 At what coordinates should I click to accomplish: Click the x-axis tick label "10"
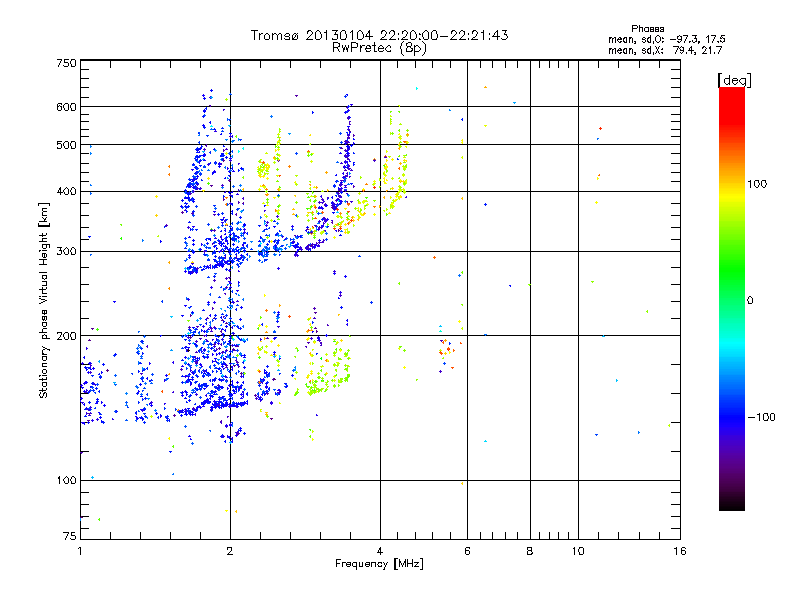point(578,551)
